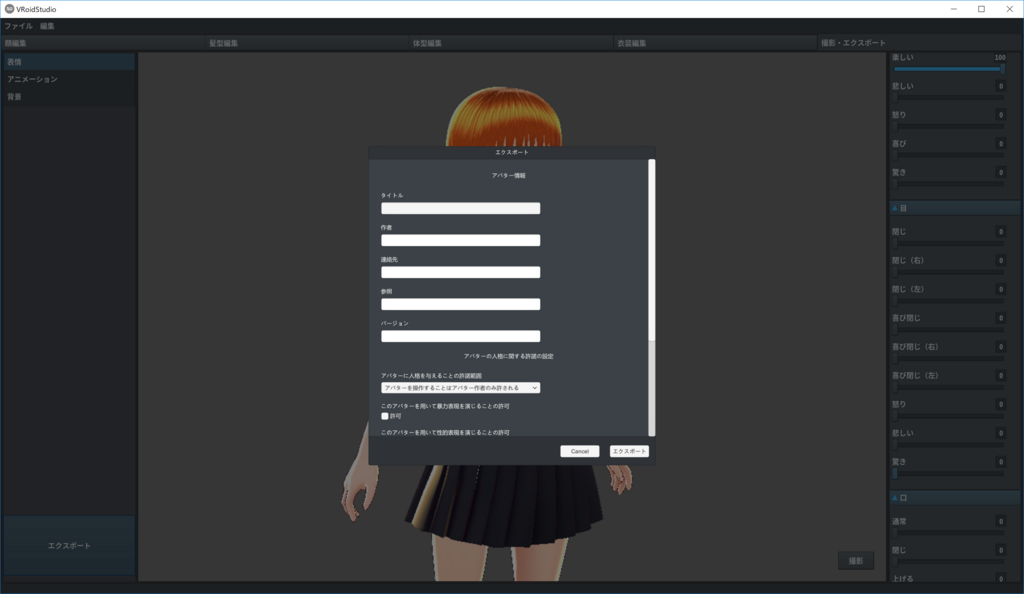The height and width of the screenshot is (594, 1024).
Task: Open the avatar personation permission dropdown
Action: coord(460,388)
